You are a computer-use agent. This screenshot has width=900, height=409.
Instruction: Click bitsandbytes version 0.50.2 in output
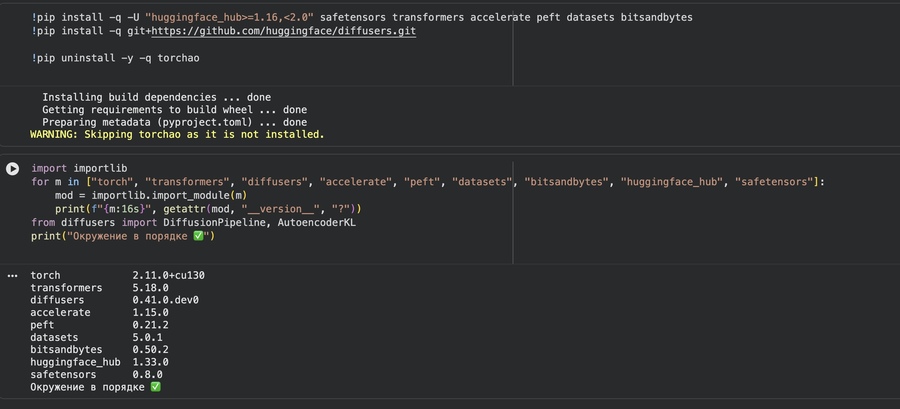point(150,349)
